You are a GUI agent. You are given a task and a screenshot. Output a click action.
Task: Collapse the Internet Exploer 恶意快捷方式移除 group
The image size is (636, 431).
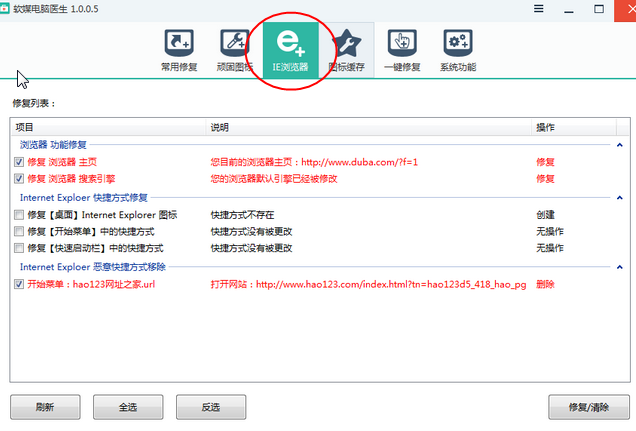coord(619,267)
